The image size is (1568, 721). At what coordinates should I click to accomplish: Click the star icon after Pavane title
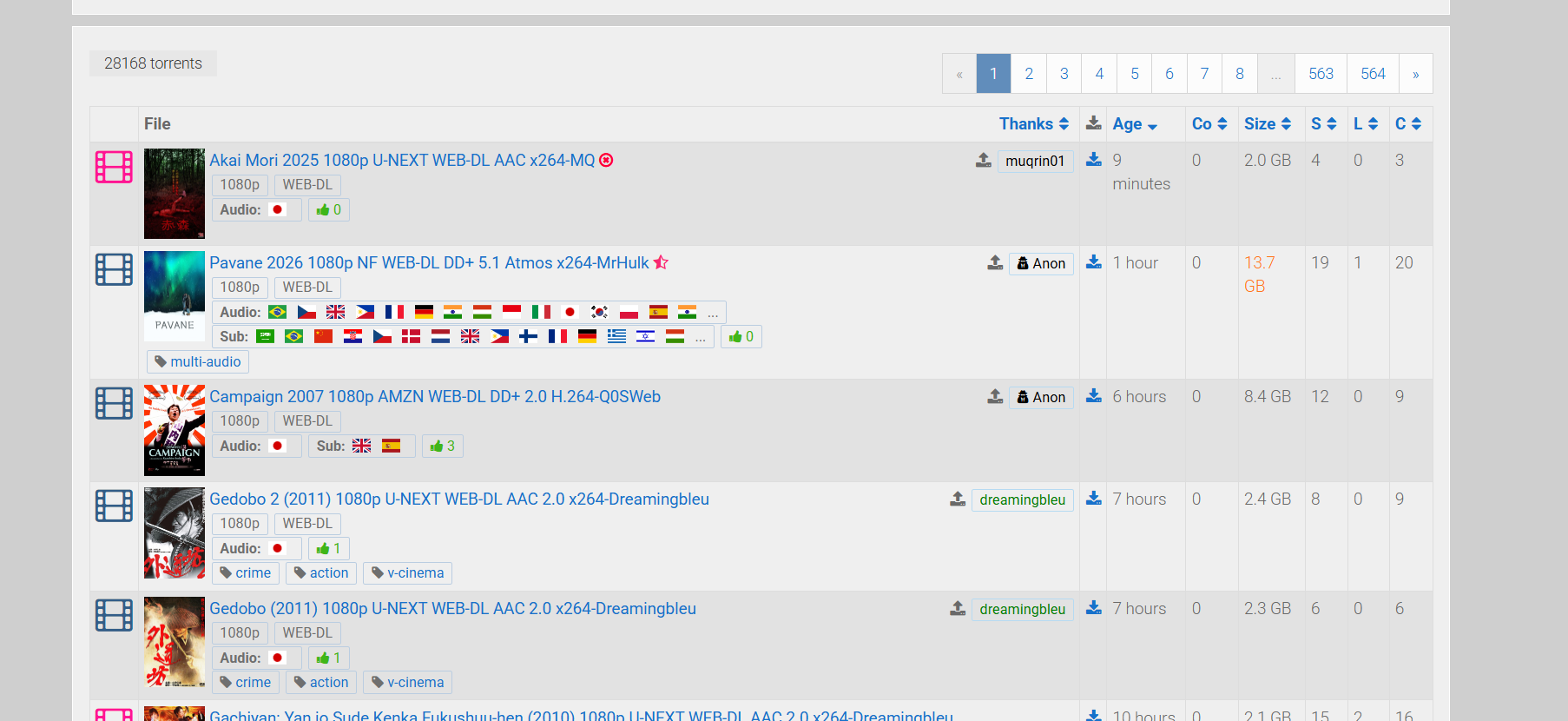coord(662,262)
